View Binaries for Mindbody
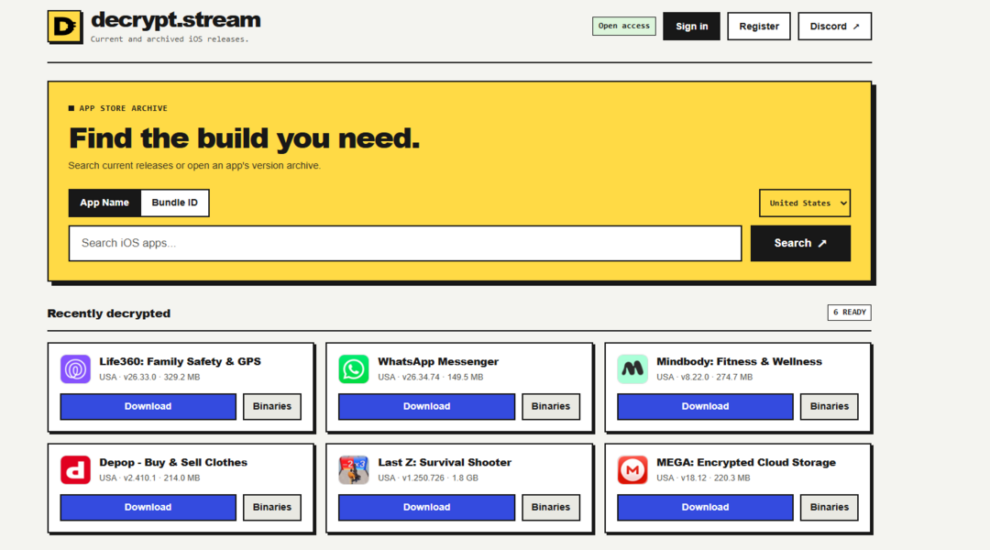The height and width of the screenshot is (550, 990). click(x=829, y=407)
